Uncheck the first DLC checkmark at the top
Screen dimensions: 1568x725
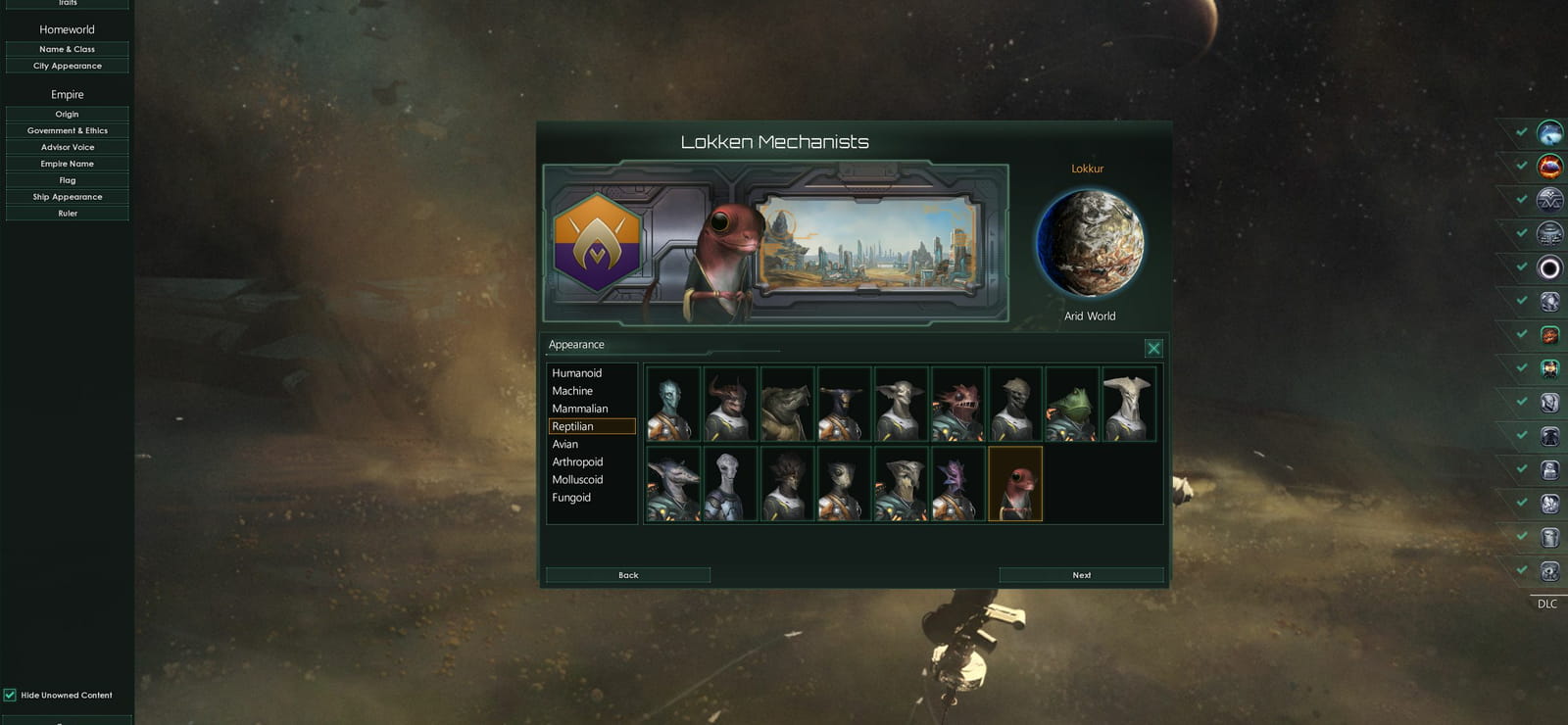point(1521,131)
